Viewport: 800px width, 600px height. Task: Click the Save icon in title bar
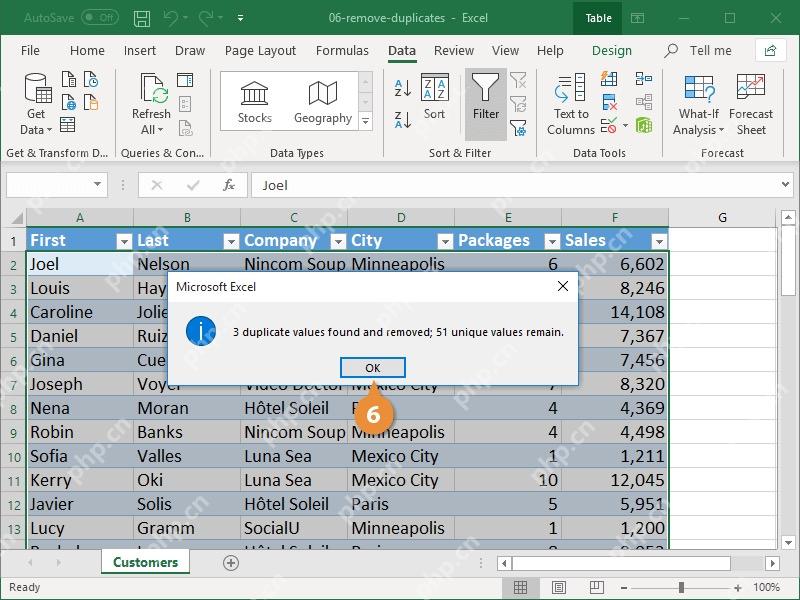[x=141, y=18]
